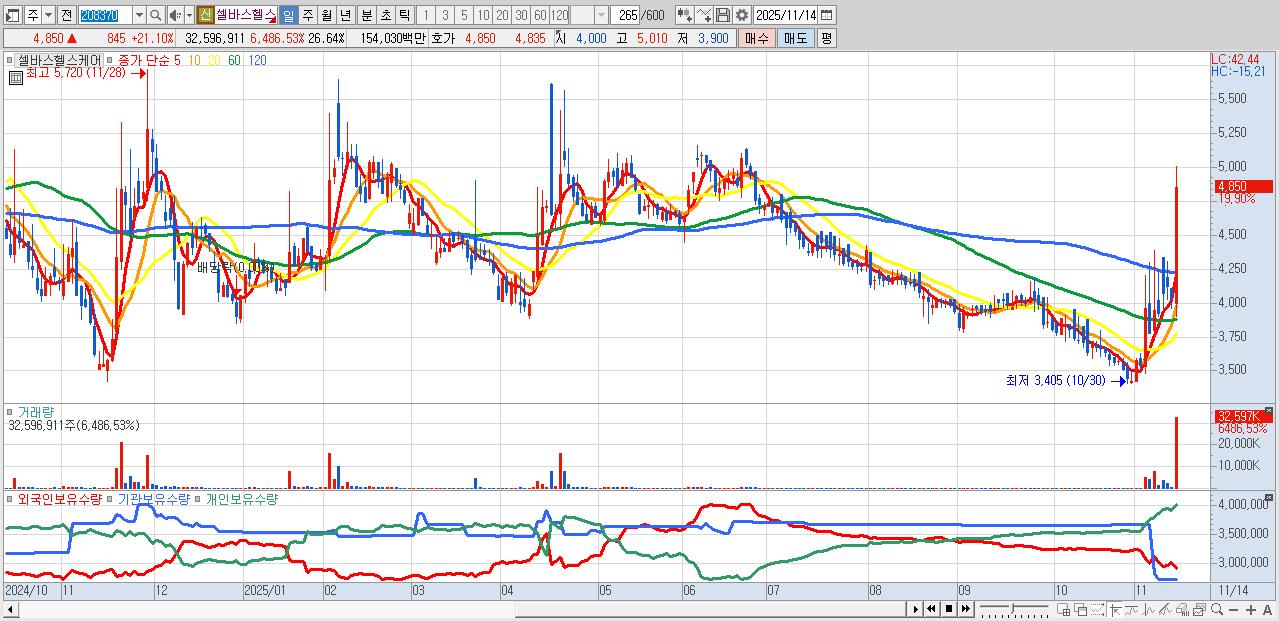Click the chart layout icon at top-left
The width and height of the screenshot is (1279, 621).
(x=13, y=15)
